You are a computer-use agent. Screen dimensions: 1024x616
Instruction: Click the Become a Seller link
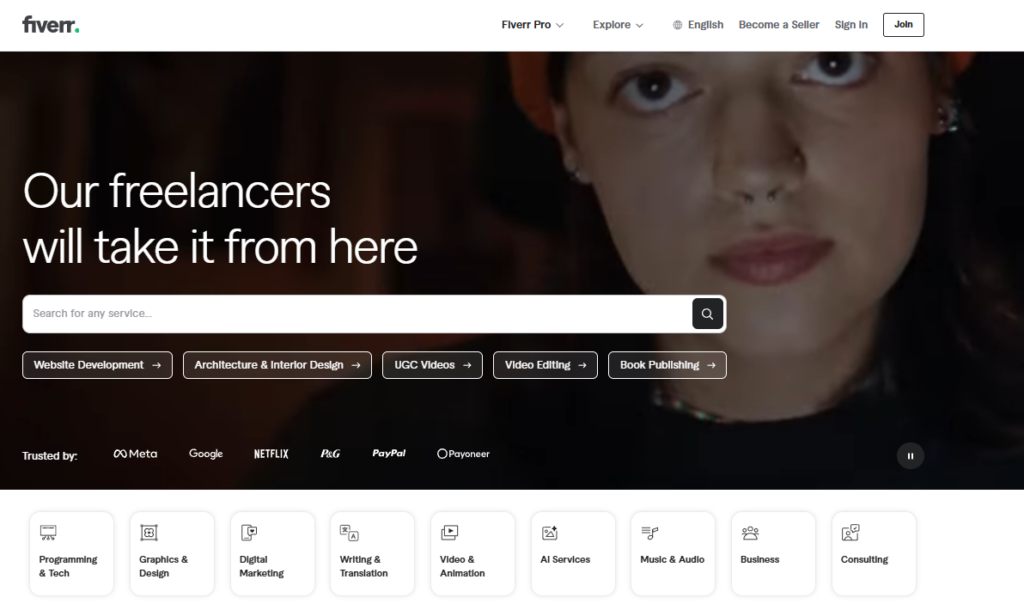pos(778,25)
